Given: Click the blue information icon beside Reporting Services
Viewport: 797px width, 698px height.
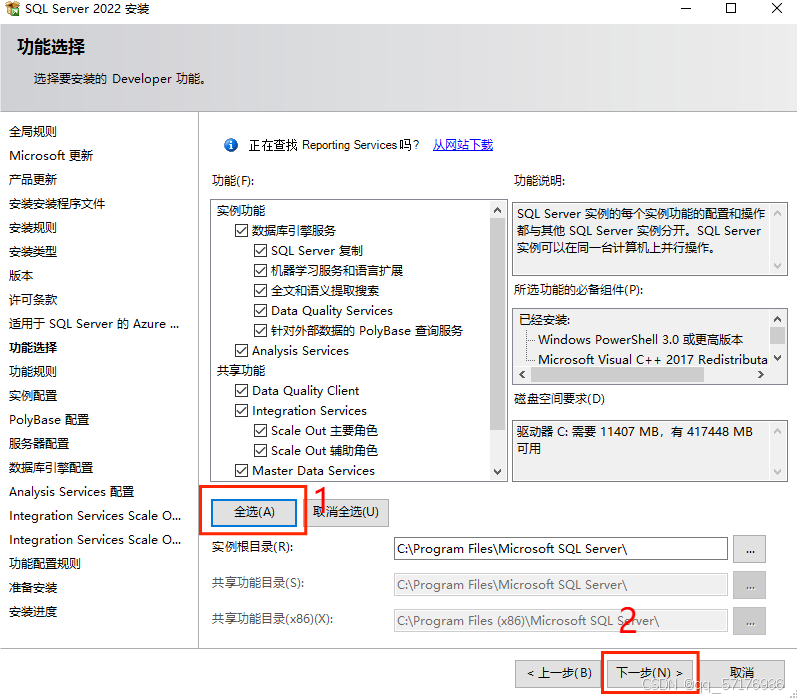Looking at the screenshot, I should [231, 145].
